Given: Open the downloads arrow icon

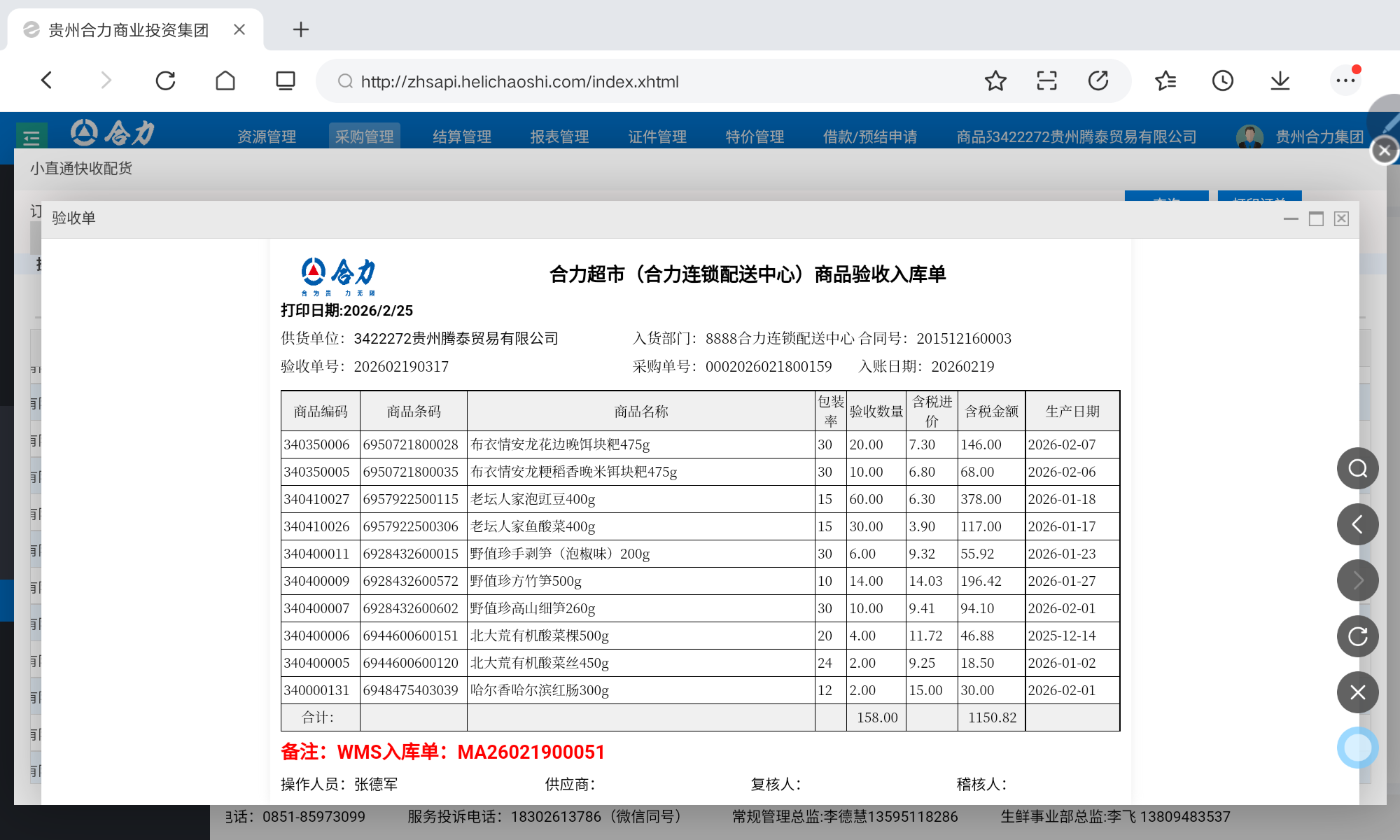Looking at the screenshot, I should point(1280,81).
